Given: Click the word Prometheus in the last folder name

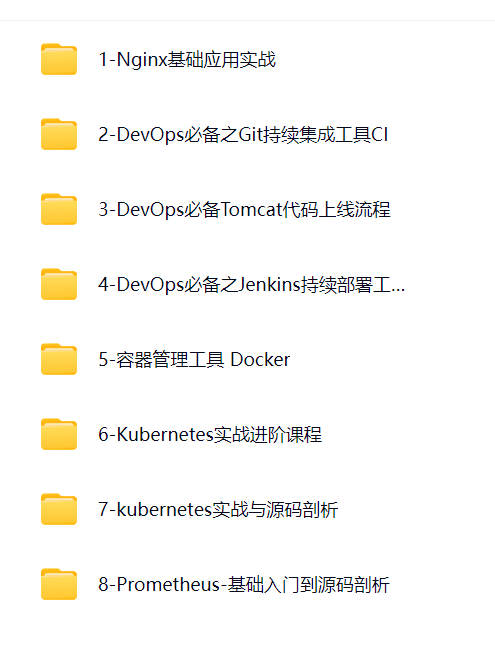Looking at the screenshot, I should click(168, 585).
